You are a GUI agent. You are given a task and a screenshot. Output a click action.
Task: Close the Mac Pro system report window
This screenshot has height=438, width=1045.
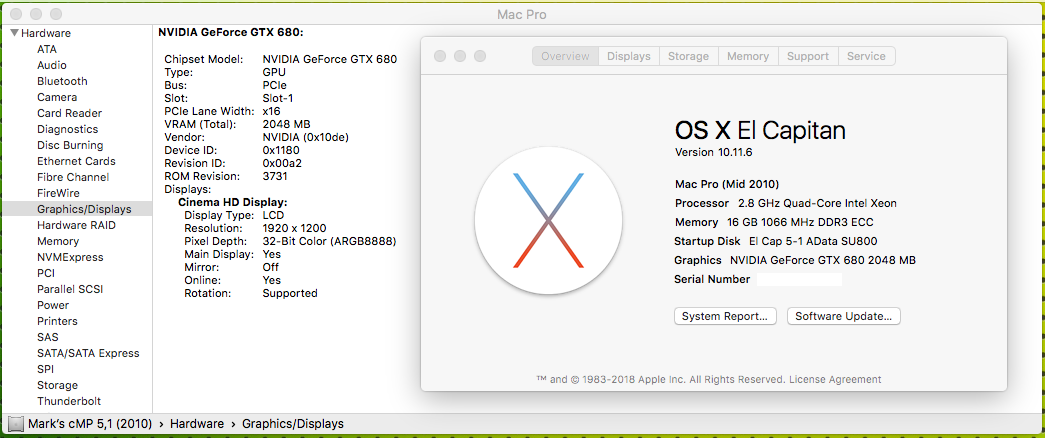tap(17, 14)
